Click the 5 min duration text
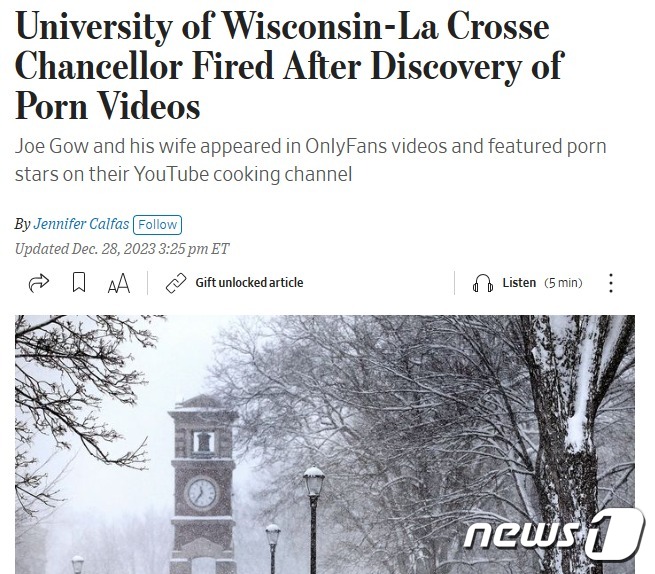Image resolution: width=655 pixels, height=574 pixels. [x=563, y=283]
